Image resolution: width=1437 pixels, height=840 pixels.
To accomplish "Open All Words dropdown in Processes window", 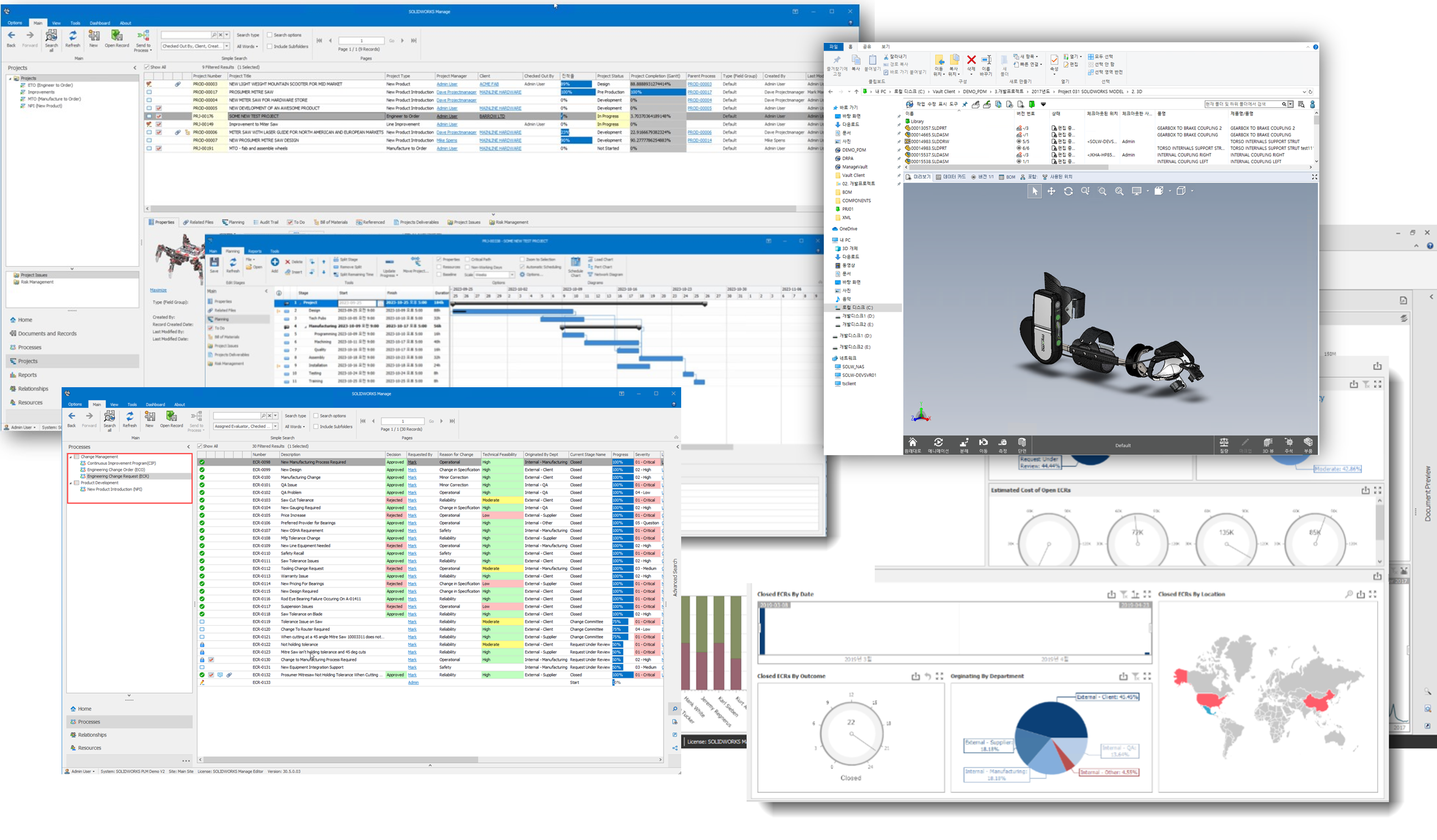I will pyautogui.click(x=295, y=427).
